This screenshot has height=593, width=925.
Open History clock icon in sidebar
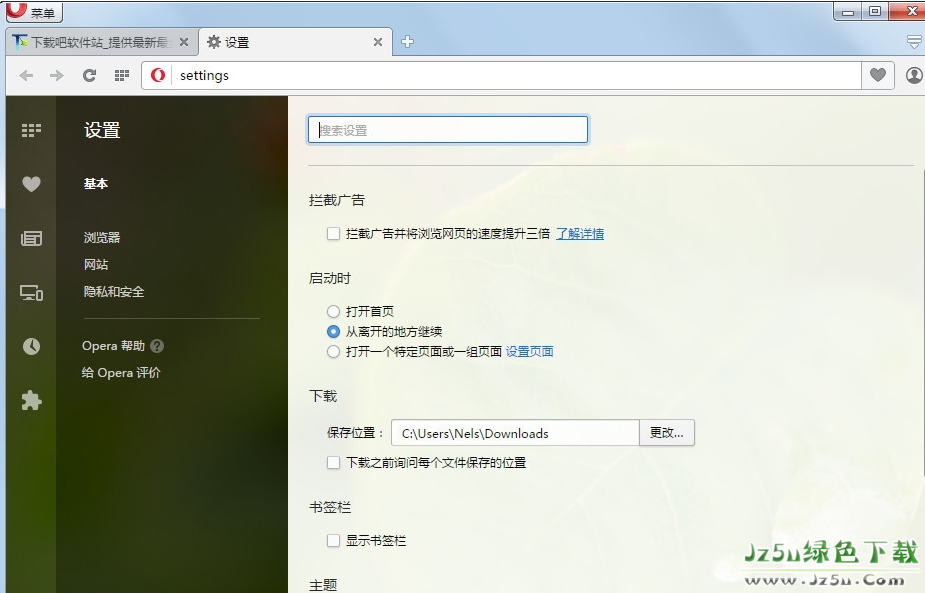coord(31,346)
